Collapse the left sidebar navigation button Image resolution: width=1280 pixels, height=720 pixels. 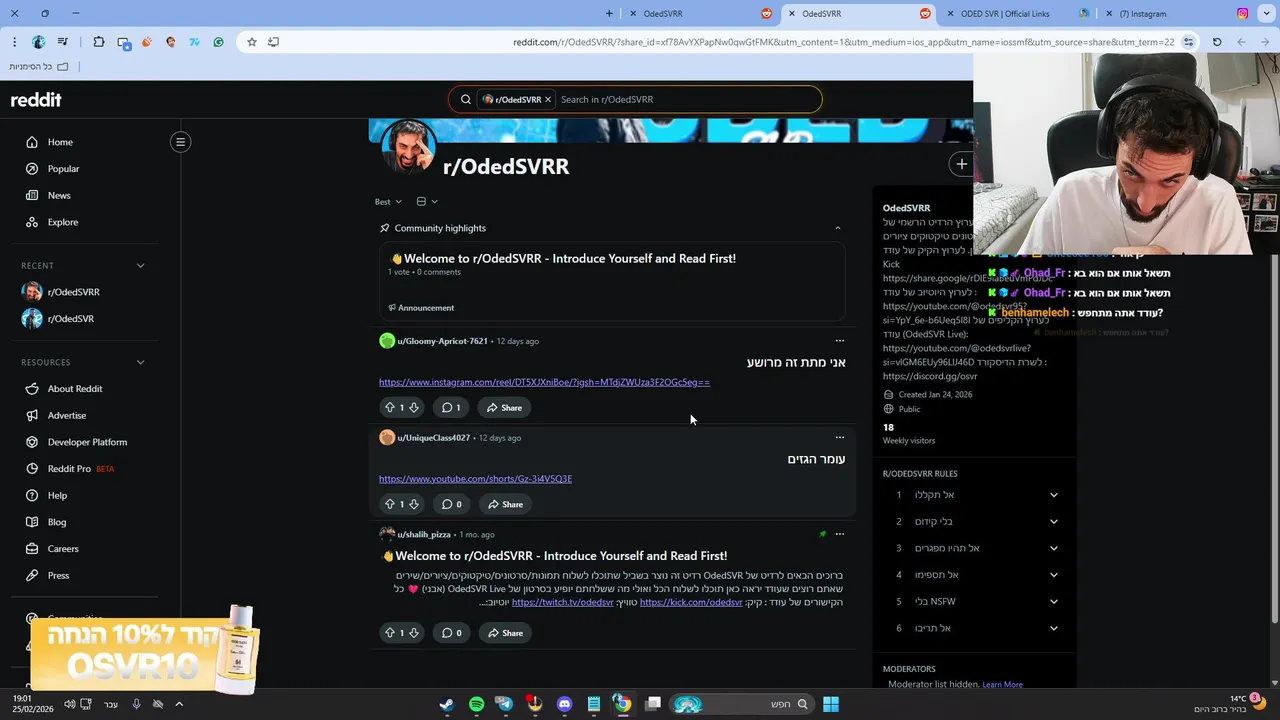click(x=181, y=142)
